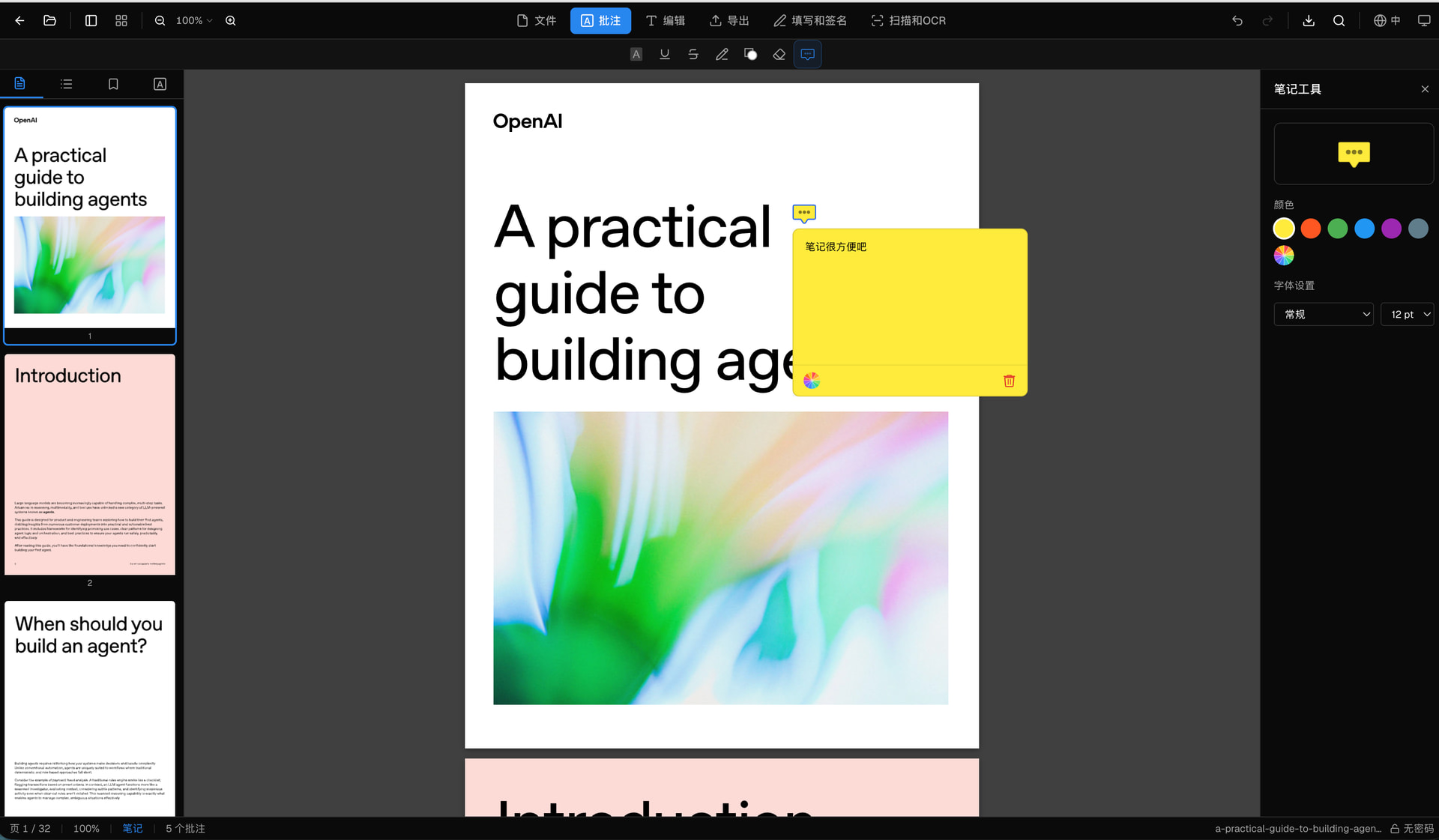Select the pencil drawing tool
1439x840 pixels.
(x=722, y=54)
